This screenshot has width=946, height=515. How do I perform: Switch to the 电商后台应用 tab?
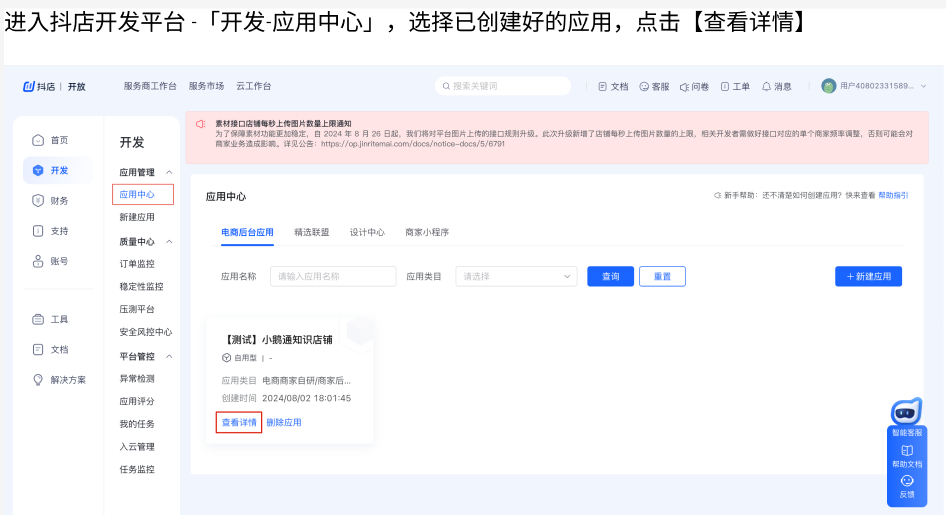coord(247,232)
